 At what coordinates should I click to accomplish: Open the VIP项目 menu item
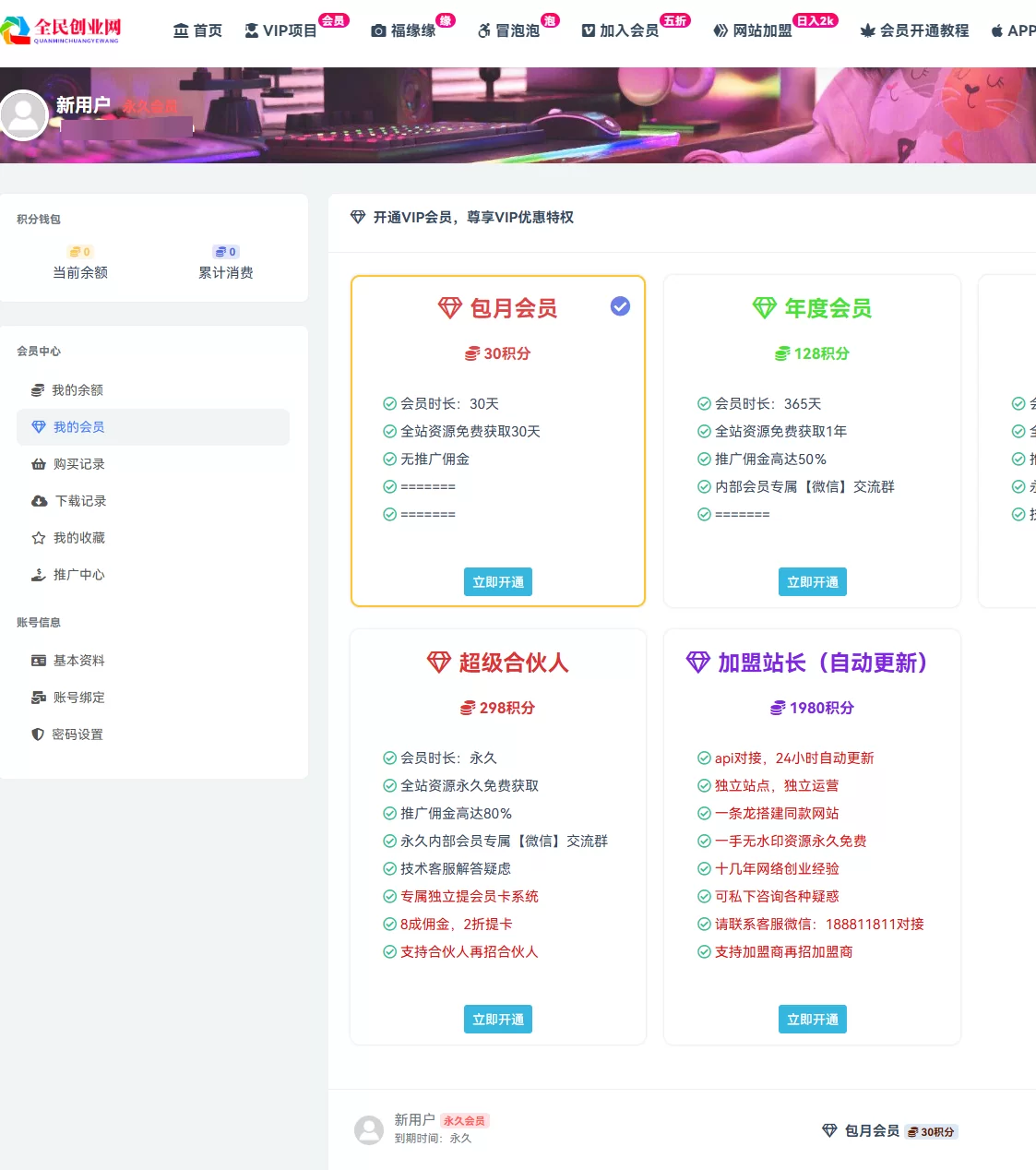pos(280,30)
